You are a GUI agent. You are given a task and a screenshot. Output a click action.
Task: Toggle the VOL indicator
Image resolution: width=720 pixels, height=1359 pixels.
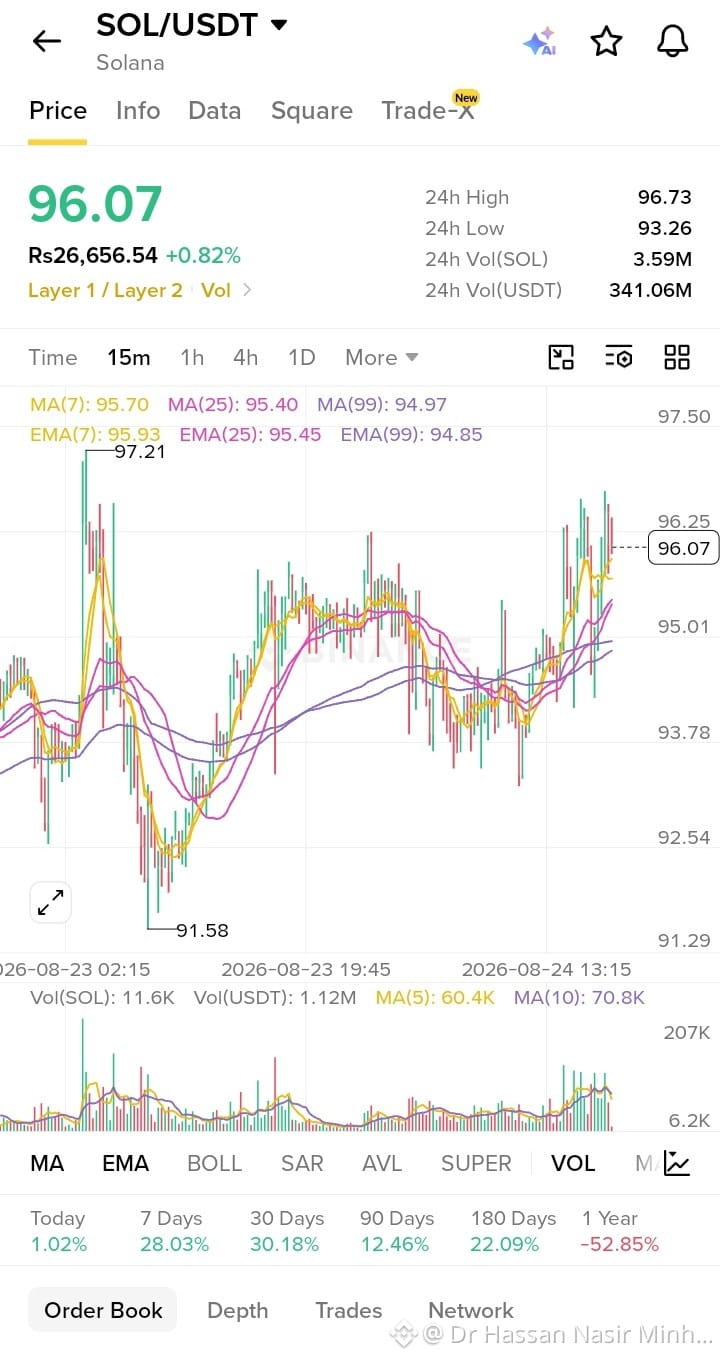573,1163
